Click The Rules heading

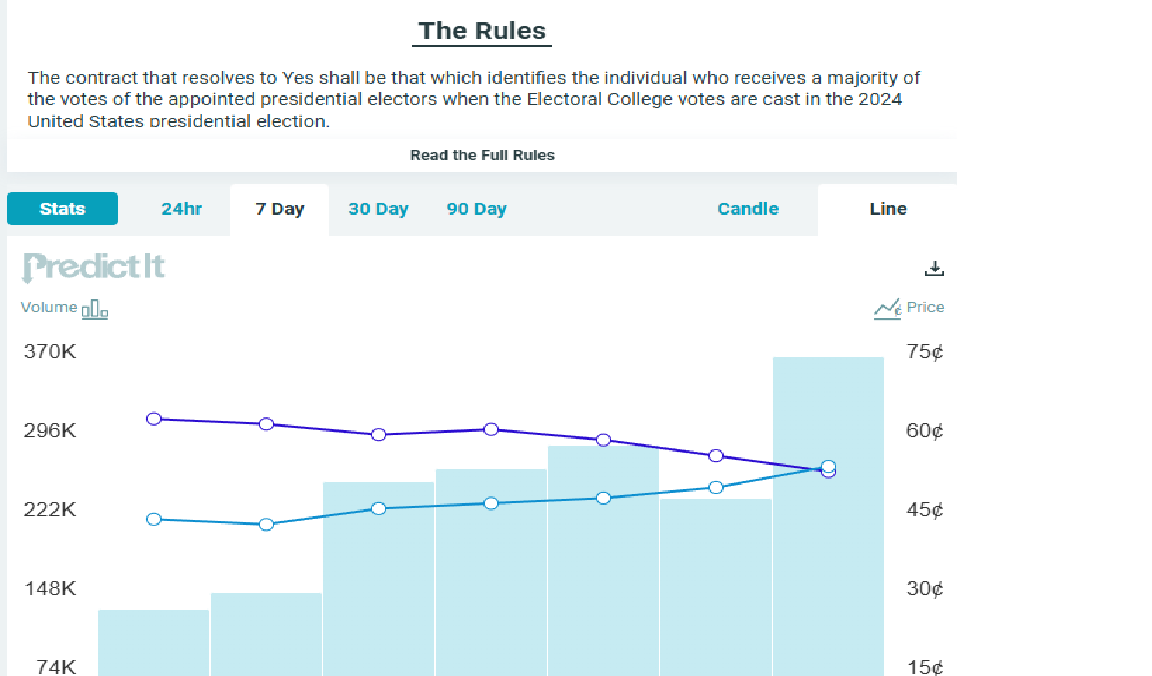(x=482, y=31)
